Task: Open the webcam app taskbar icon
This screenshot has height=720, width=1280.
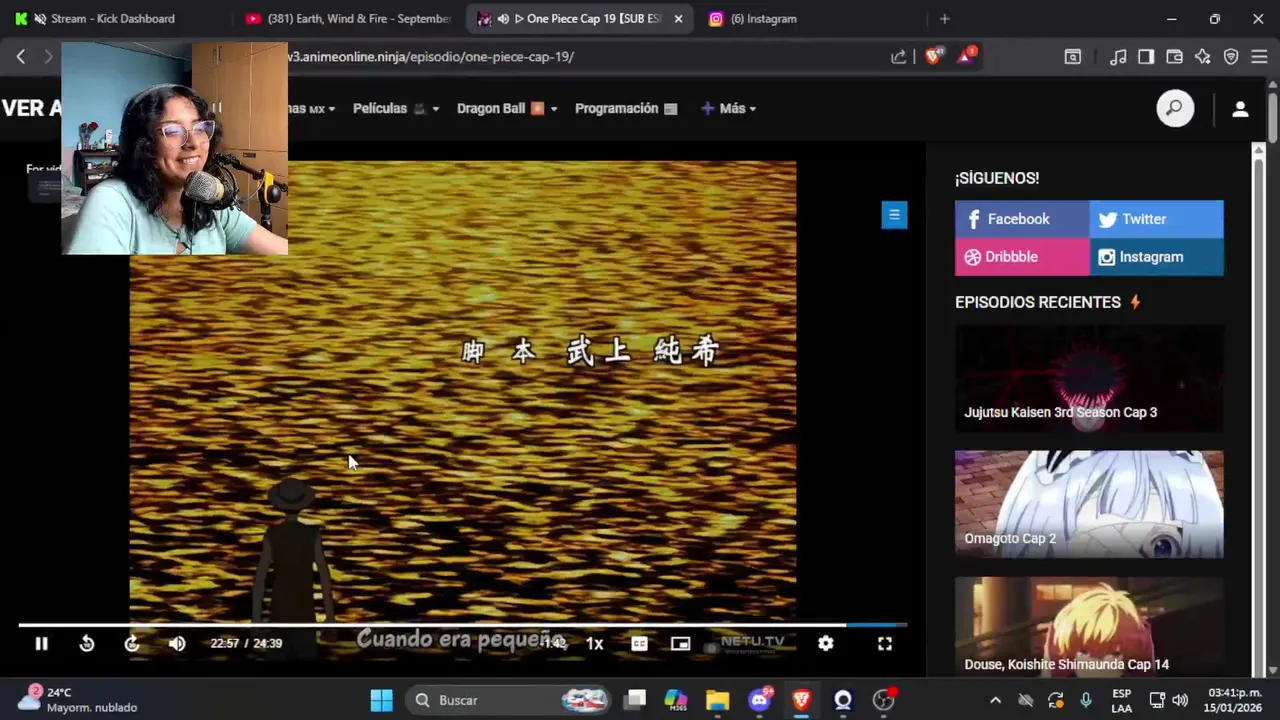Action: (843, 700)
